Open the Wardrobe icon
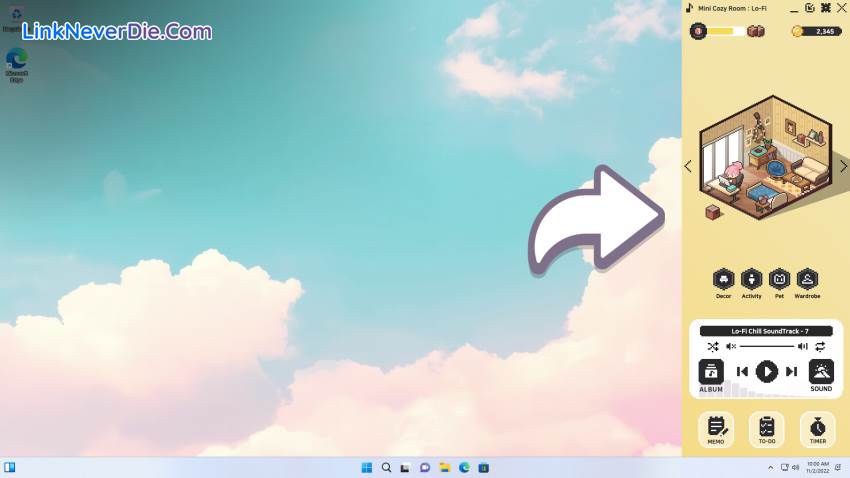 coord(807,279)
